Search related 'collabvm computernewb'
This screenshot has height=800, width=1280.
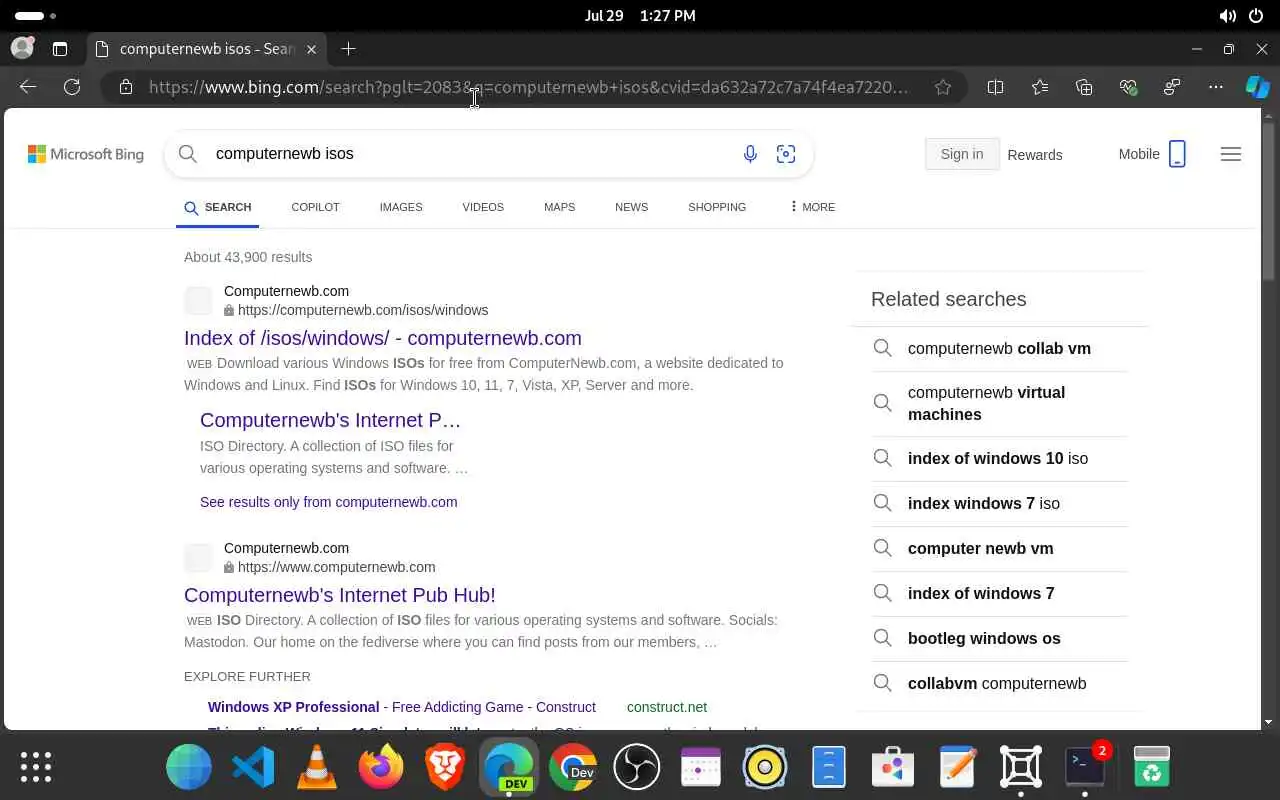click(999, 683)
